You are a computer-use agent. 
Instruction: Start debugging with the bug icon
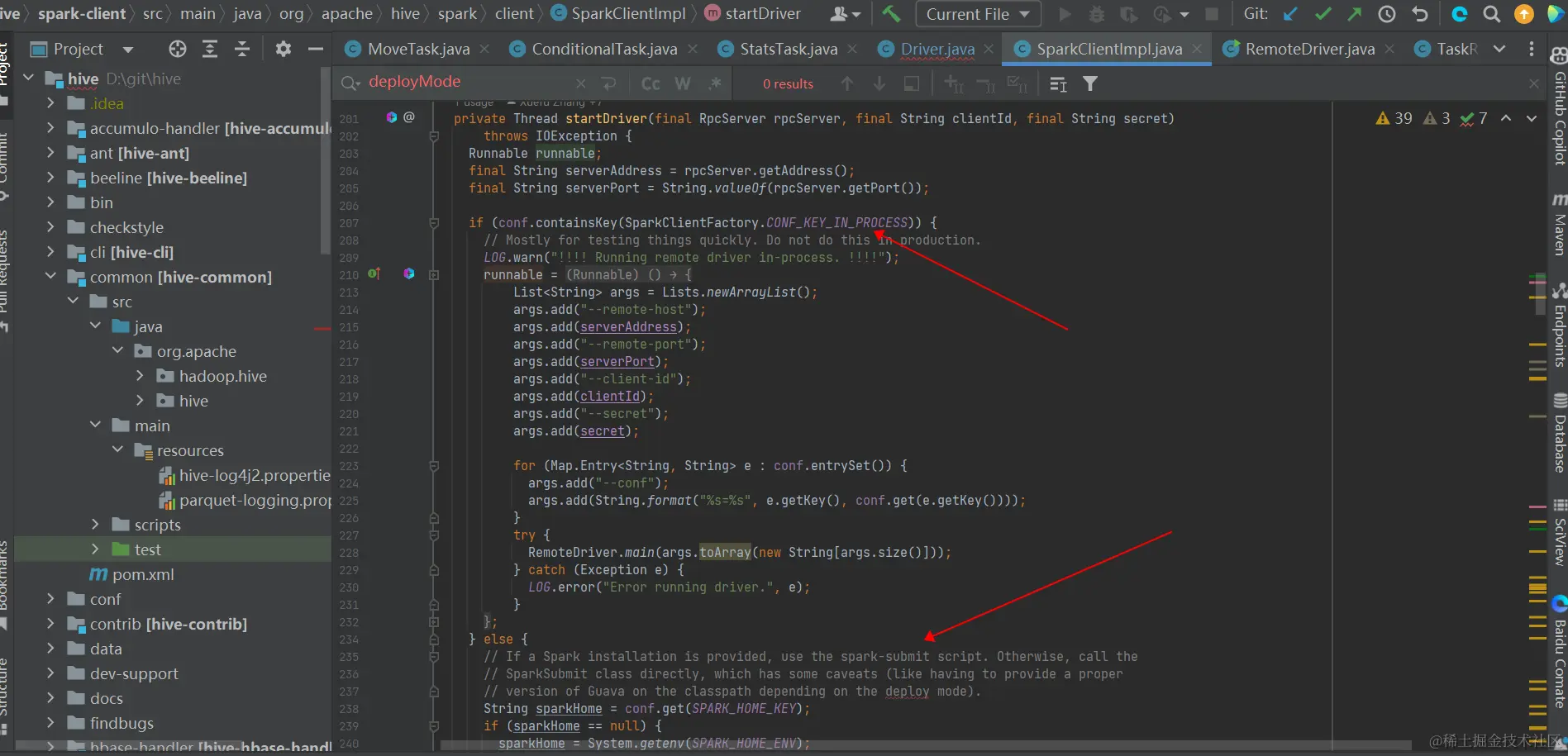click(x=1096, y=14)
